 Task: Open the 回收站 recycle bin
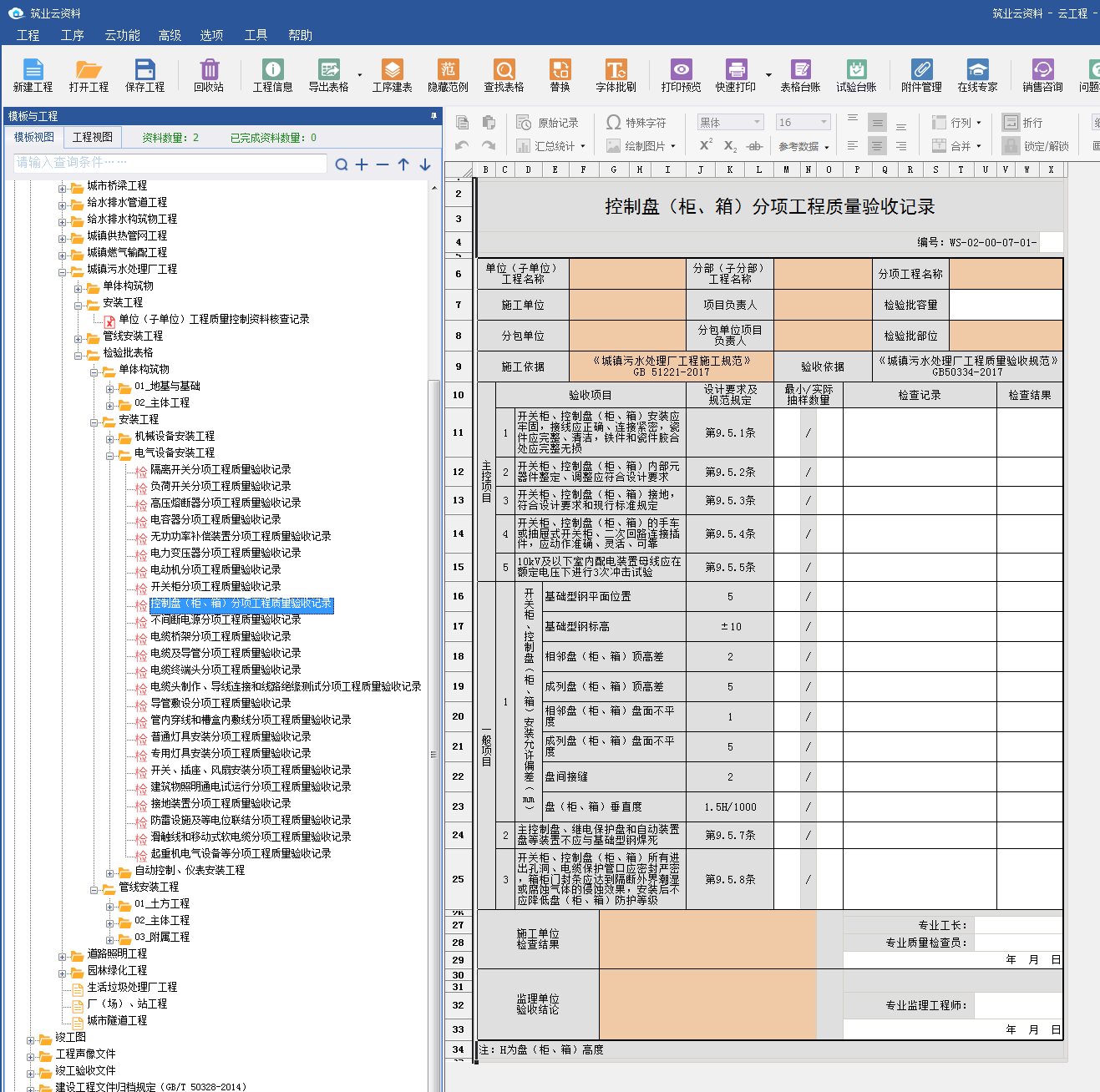209,75
